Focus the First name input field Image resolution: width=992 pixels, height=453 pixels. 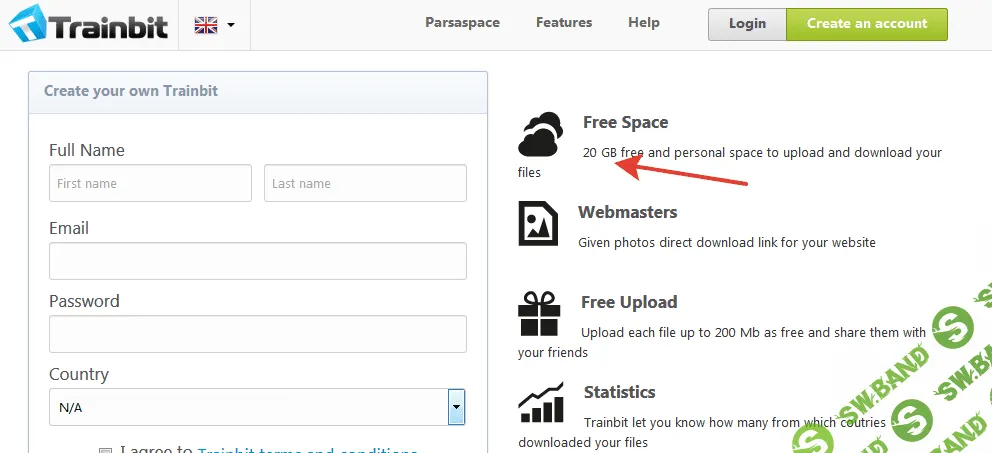click(x=150, y=184)
